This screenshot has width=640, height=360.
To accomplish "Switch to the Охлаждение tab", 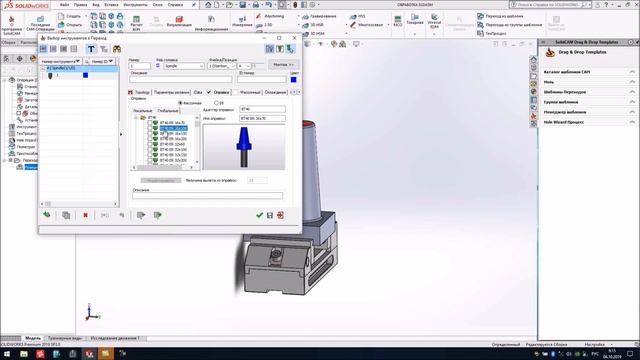I will [x=276, y=93].
